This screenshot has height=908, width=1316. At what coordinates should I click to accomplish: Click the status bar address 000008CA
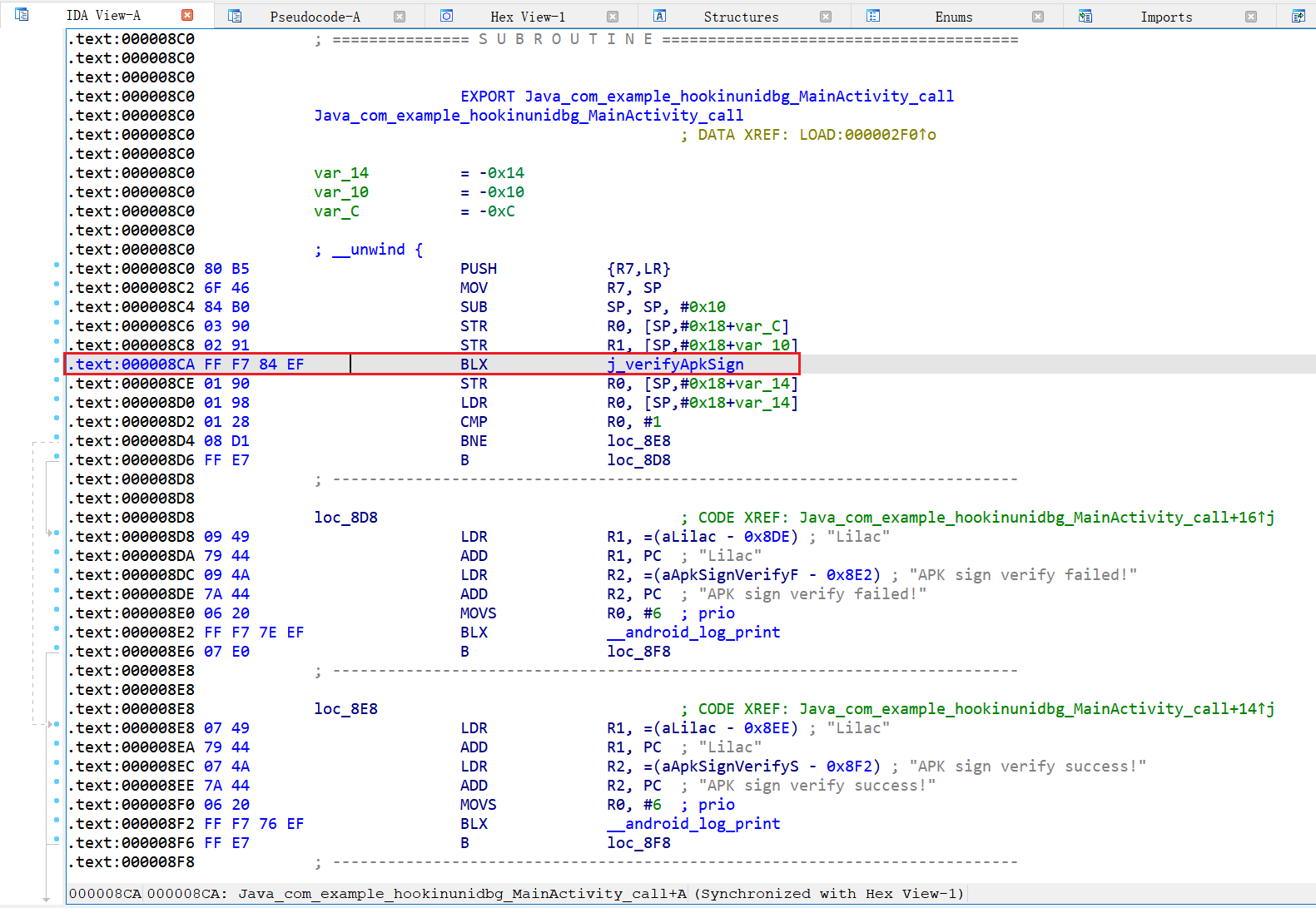[x=105, y=894]
